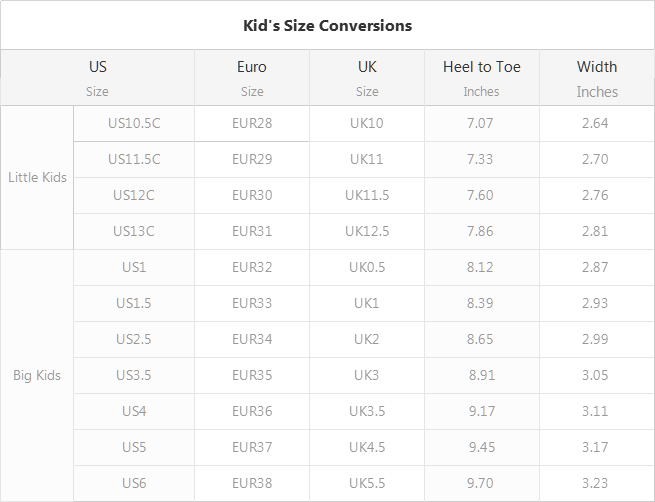Select the UK11.5 cell

(367, 195)
